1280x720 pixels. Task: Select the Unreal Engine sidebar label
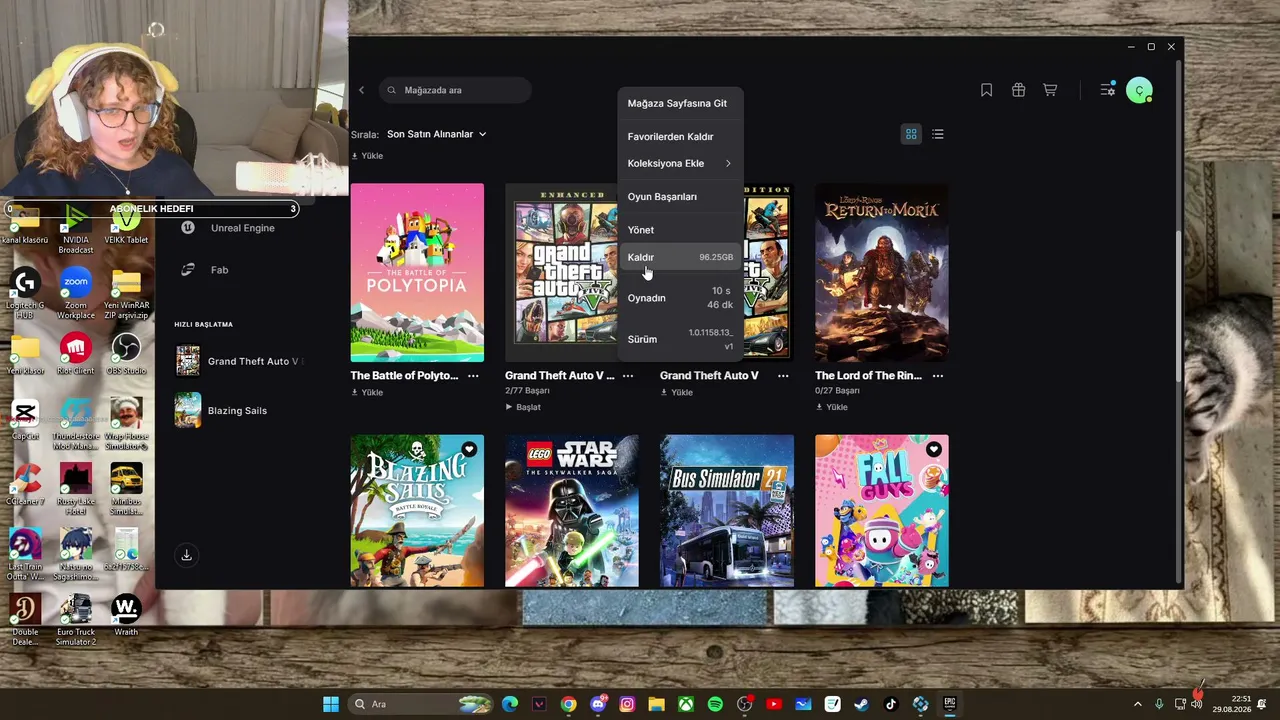pos(242,228)
